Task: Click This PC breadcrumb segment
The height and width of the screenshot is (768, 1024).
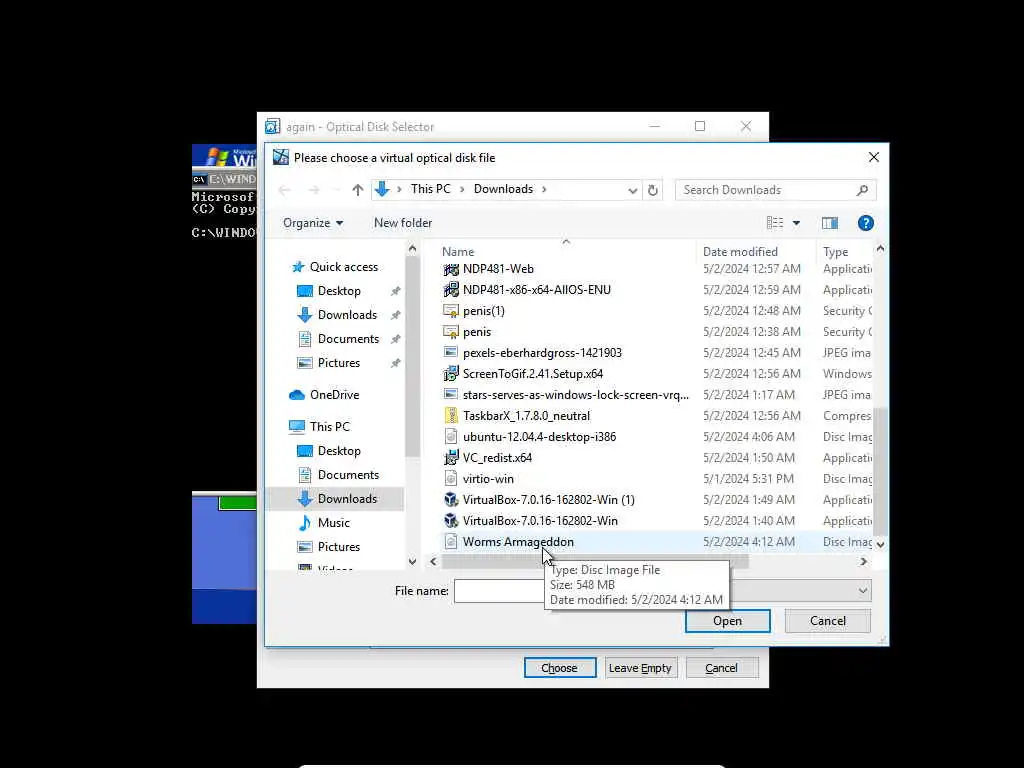Action: pos(430,189)
